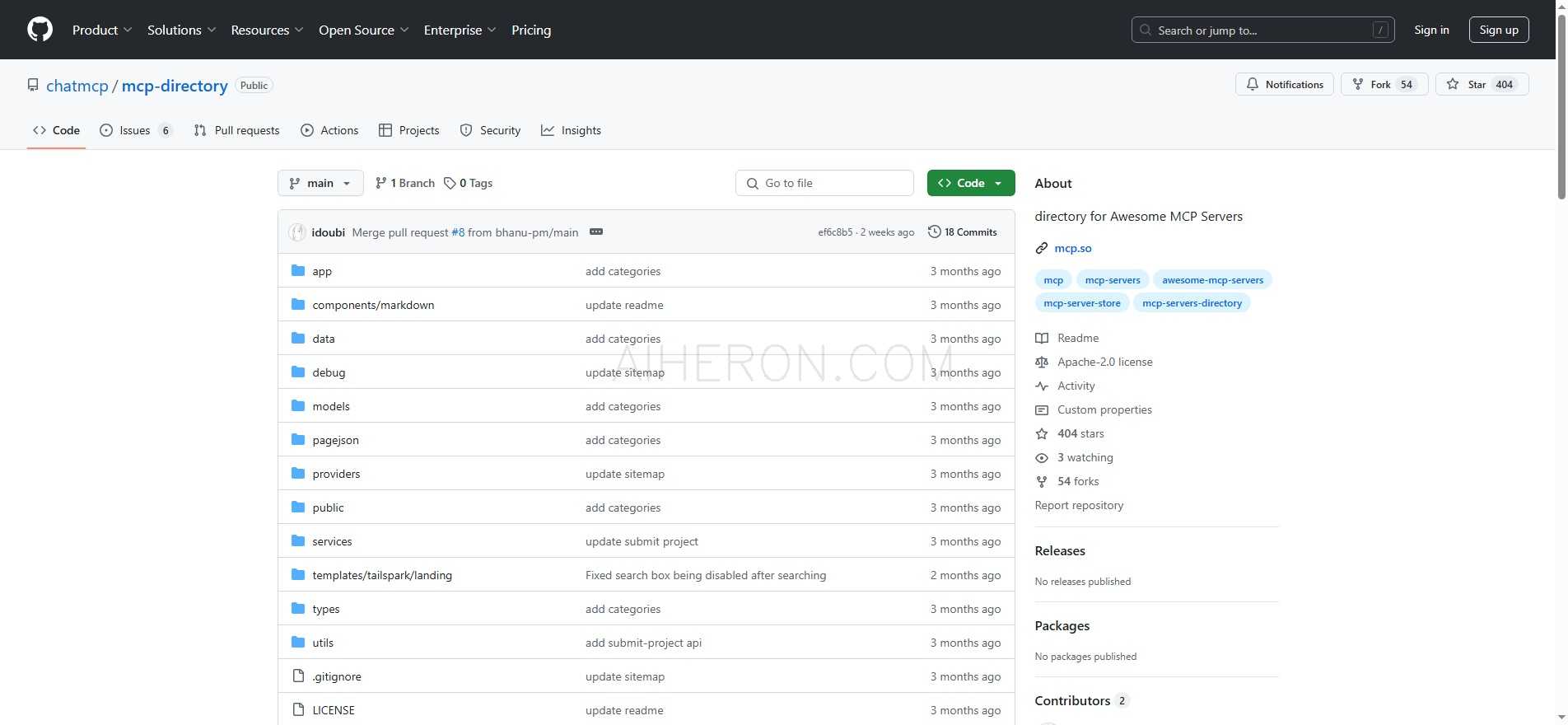Click the folder icon for providers
The height and width of the screenshot is (725, 1568).
point(298,473)
